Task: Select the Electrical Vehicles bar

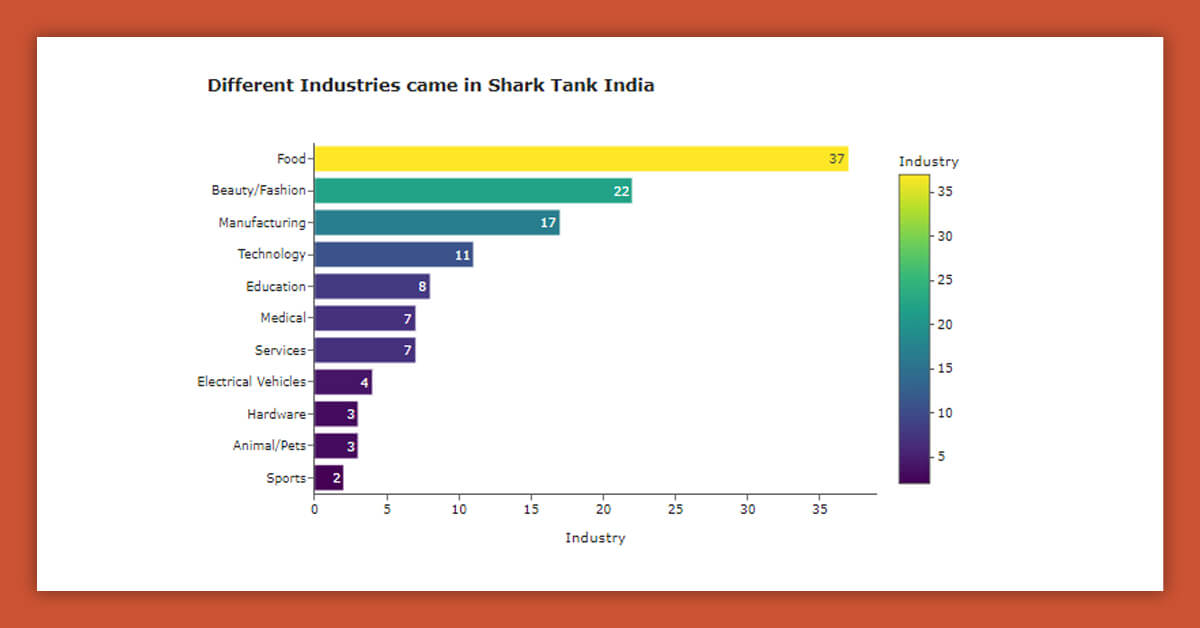Action: [x=343, y=382]
